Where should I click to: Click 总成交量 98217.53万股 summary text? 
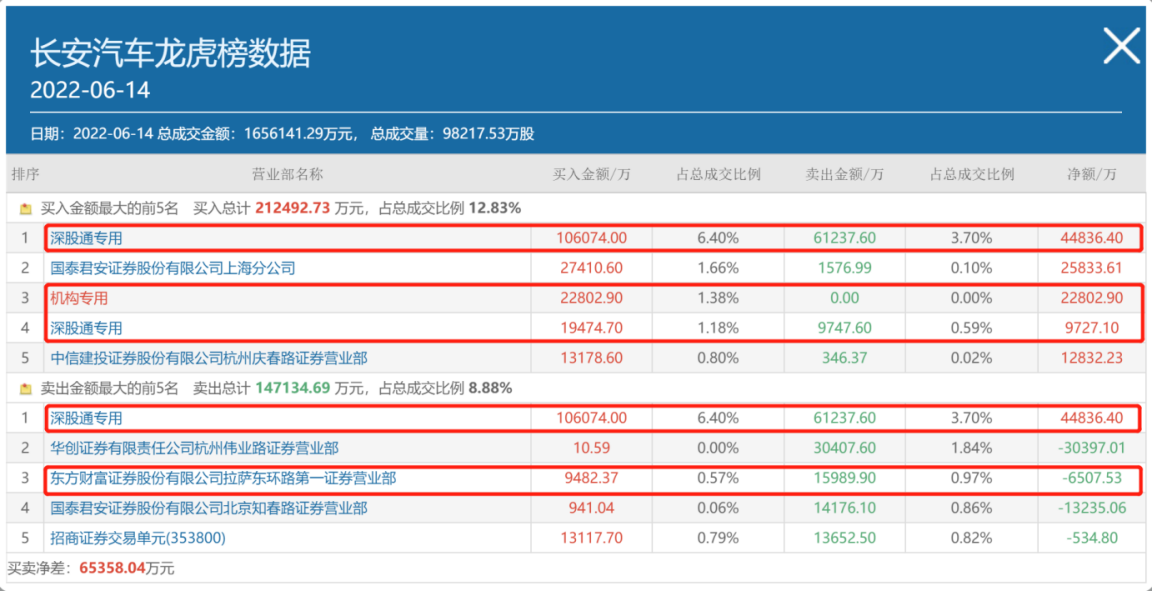pos(452,134)
